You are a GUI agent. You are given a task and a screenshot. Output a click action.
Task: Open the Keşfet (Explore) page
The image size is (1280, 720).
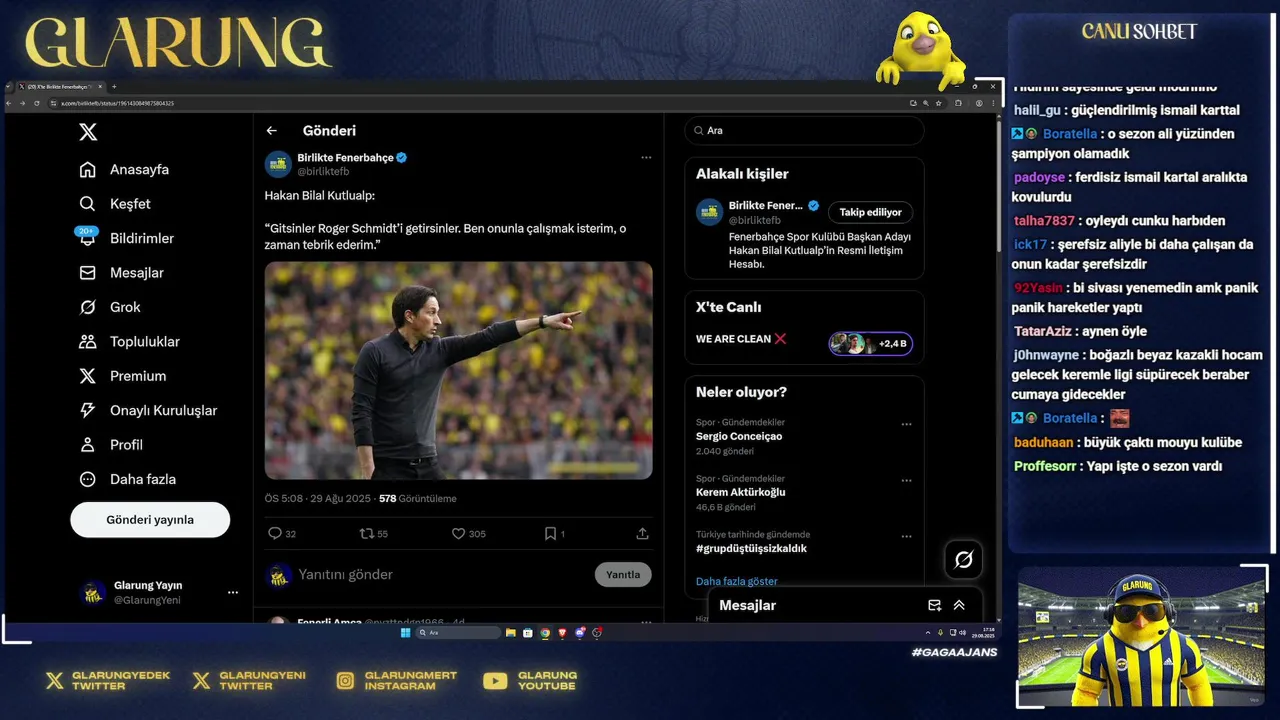point(115,204)
